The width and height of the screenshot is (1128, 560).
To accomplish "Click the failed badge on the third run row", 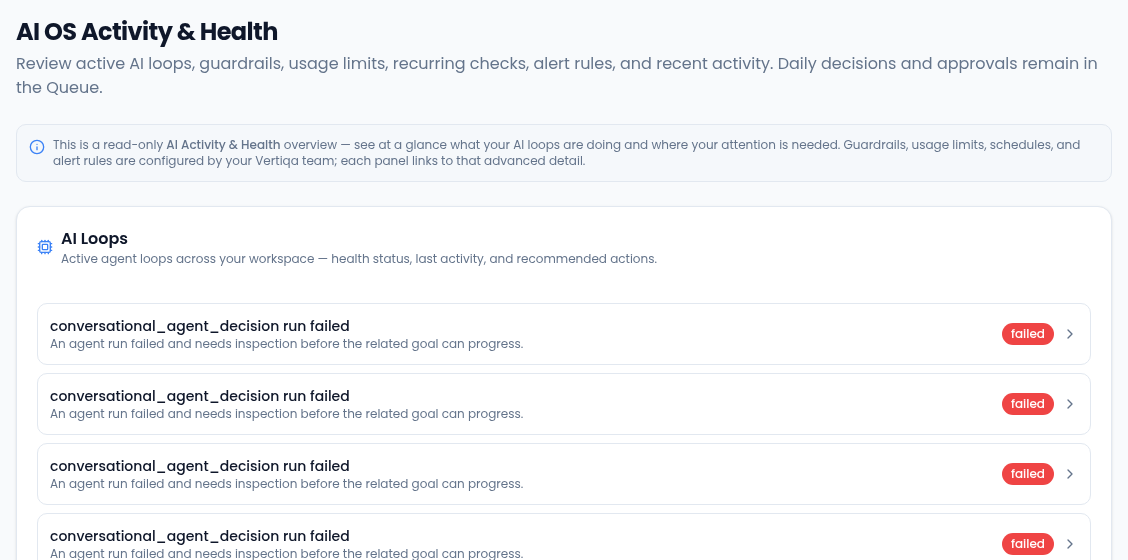I will click(1027, 474).
